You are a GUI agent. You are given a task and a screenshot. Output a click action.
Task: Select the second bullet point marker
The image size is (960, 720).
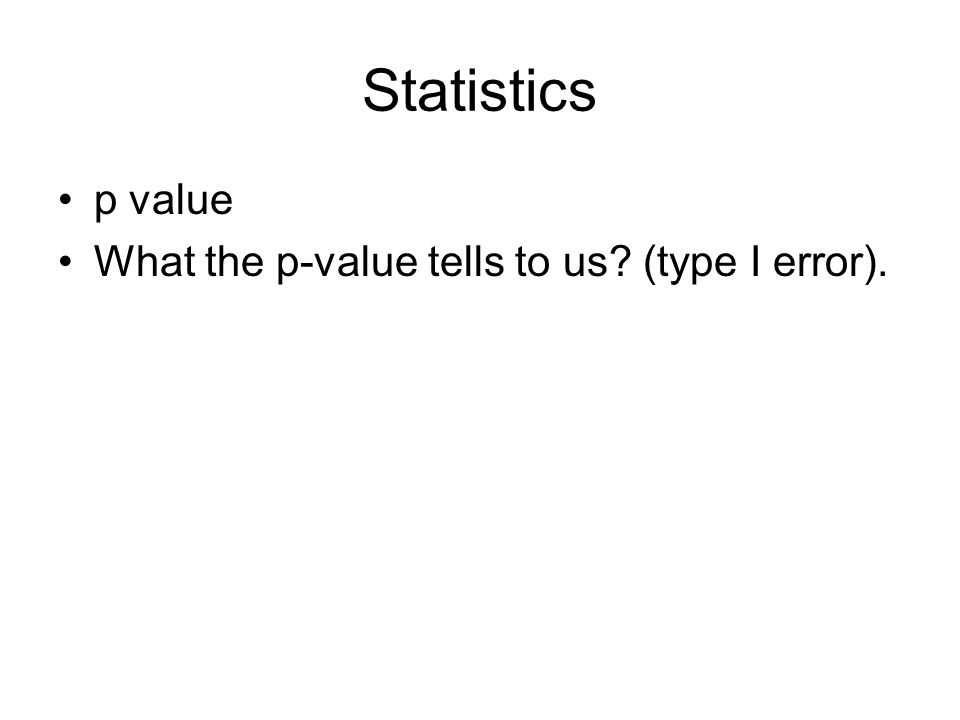point(66,261)
